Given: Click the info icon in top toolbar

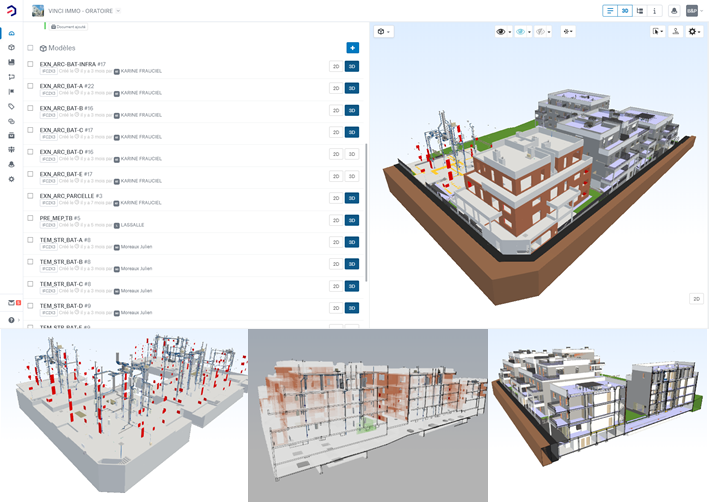Looking at the screenshot, I should [655, 11].
